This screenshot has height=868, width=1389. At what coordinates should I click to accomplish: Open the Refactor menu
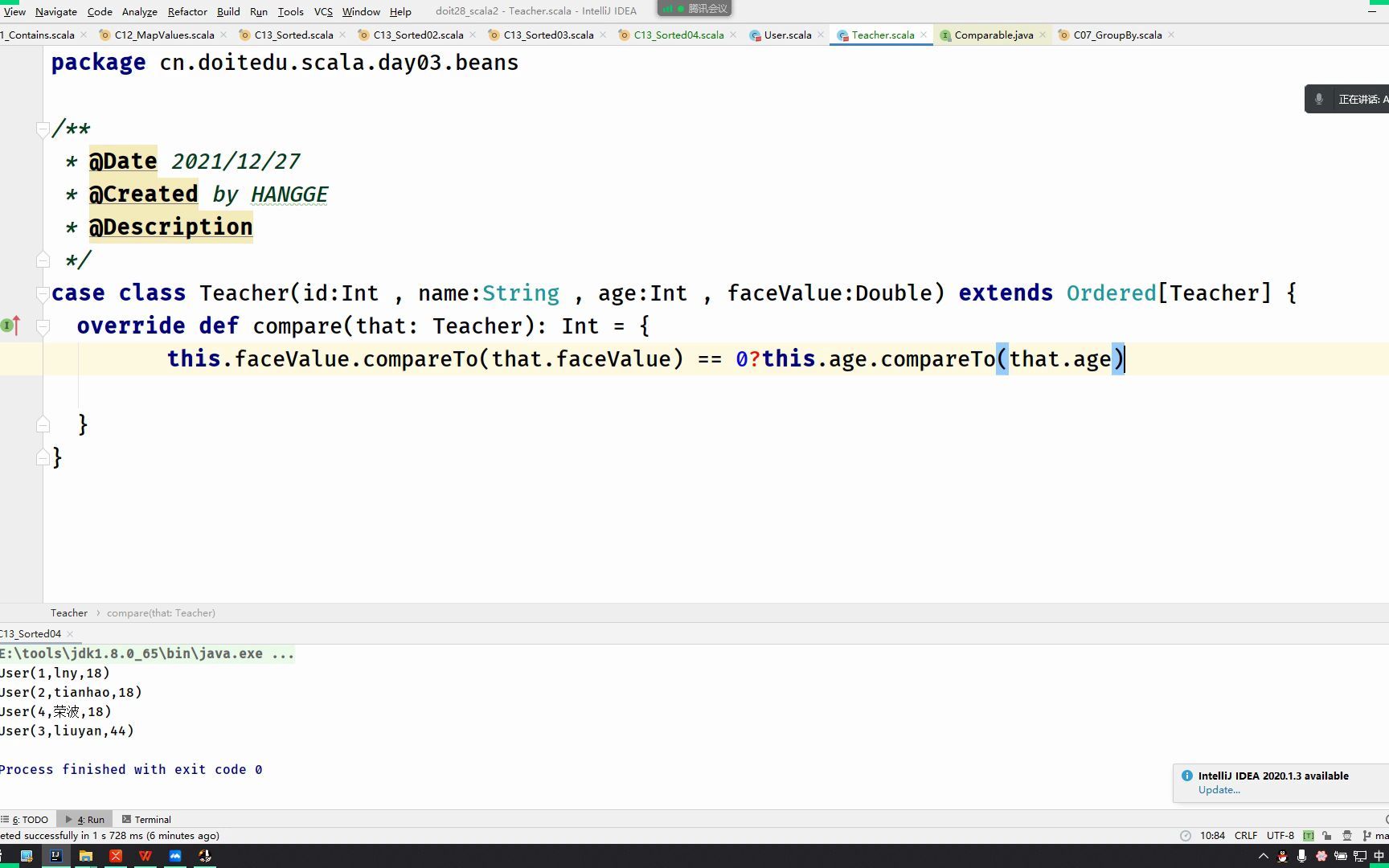(187, 11)
